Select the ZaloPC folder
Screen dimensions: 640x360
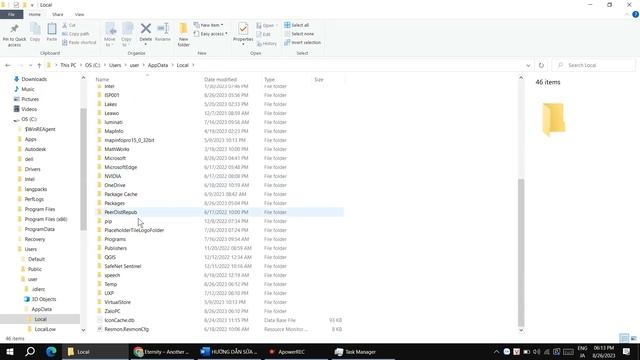(219, 311)
